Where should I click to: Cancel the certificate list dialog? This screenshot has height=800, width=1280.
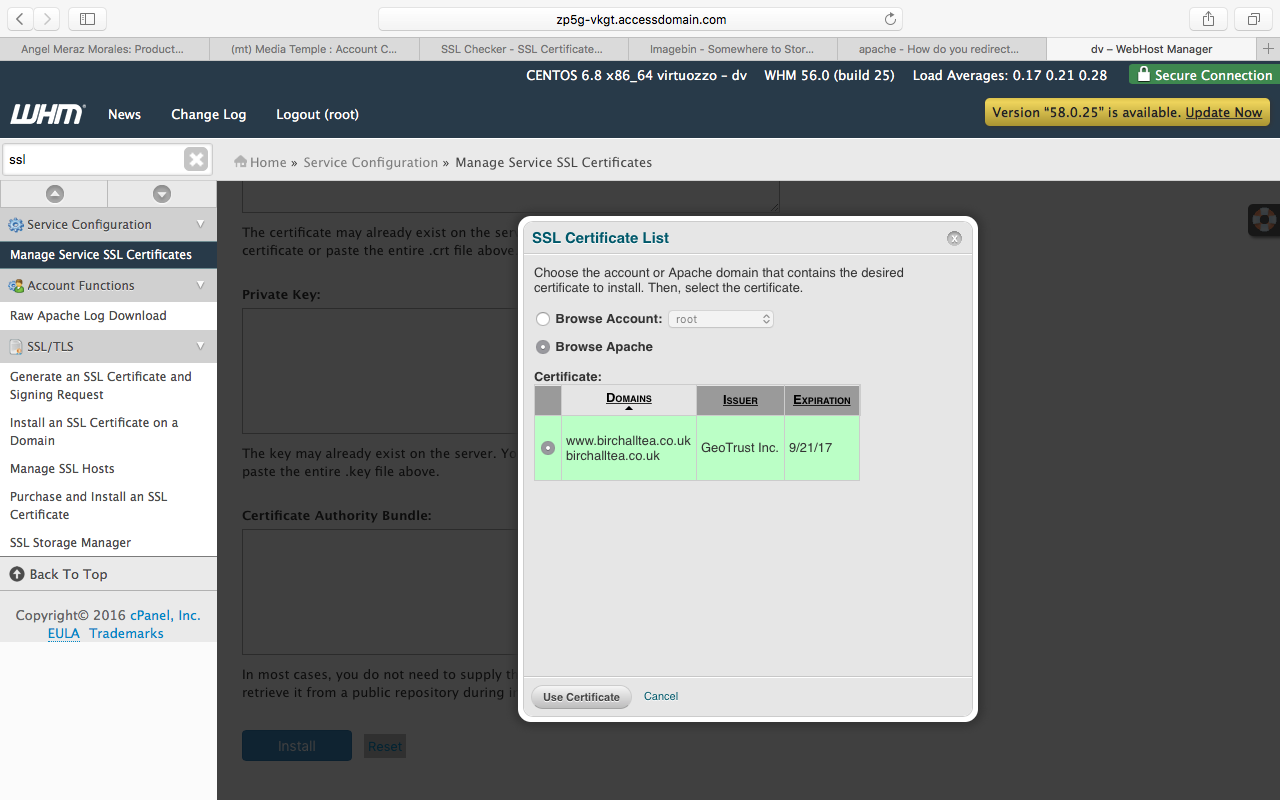click(x=661, y=696)
